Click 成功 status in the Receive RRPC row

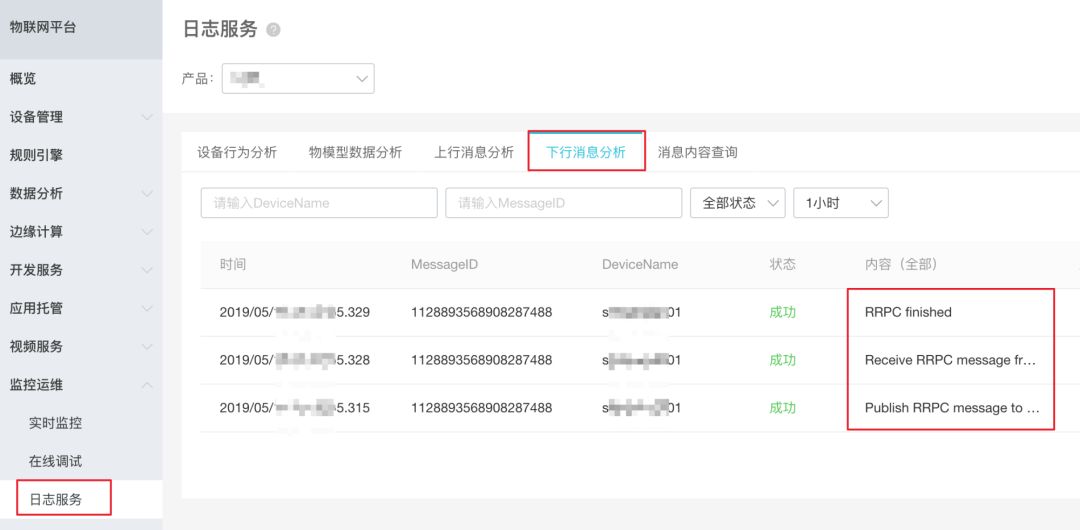782,360
